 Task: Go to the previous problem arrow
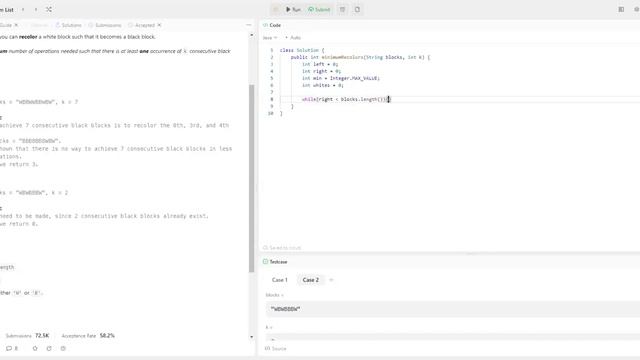23,9
